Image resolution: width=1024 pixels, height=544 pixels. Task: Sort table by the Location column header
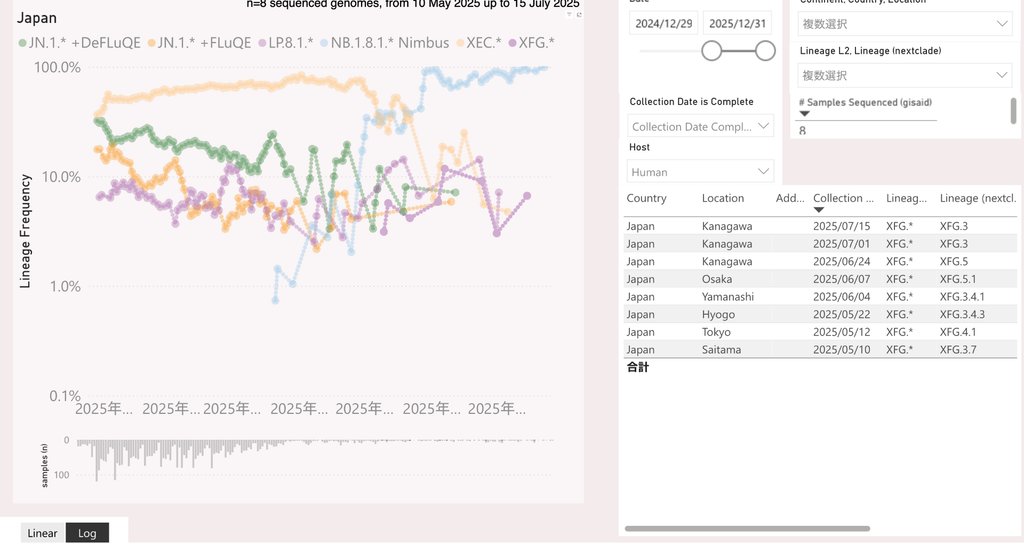click(722, 198)
